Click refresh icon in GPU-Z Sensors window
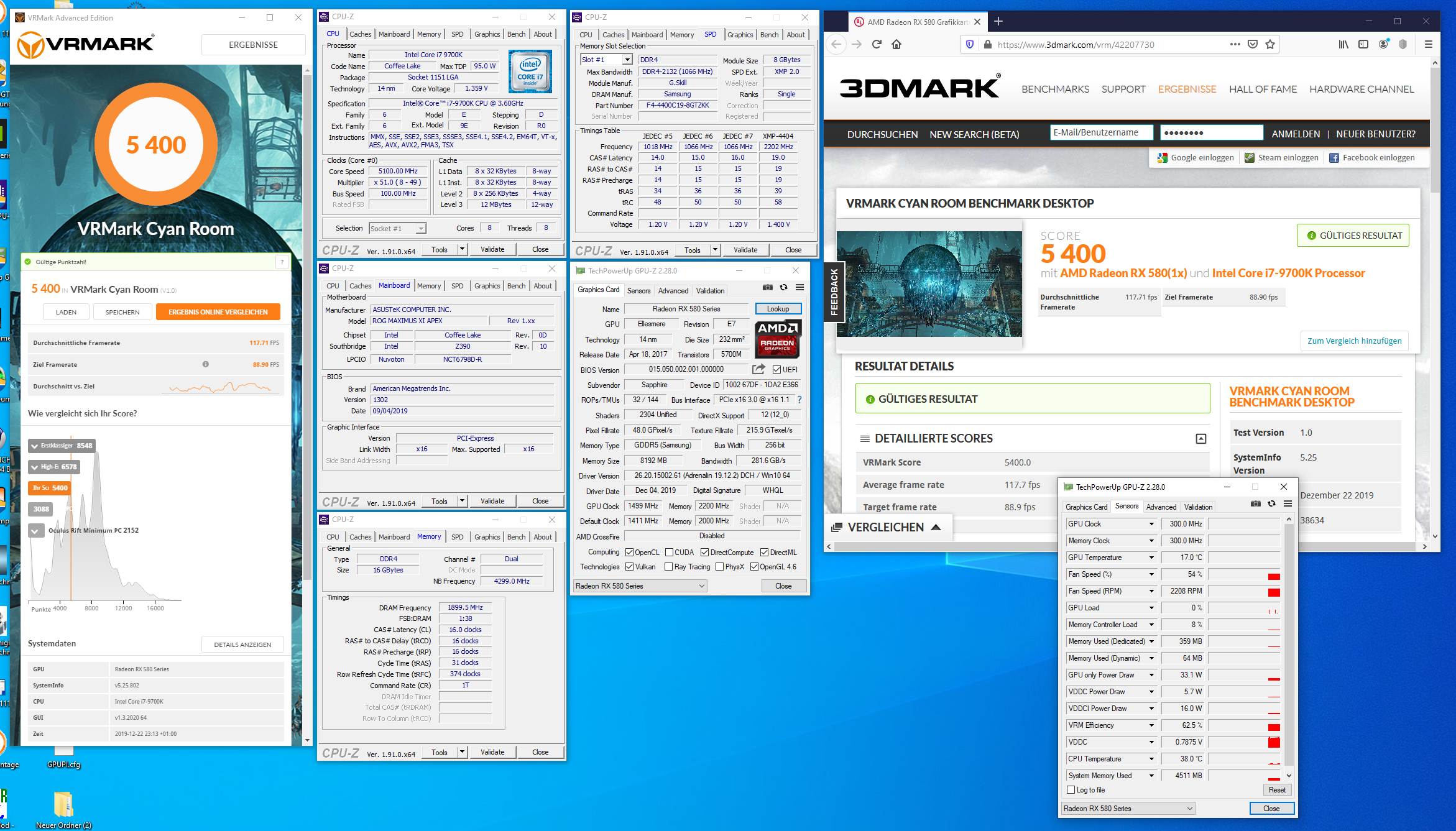Viewport: 1456px width, 831px height. (x=1271, y=503)
